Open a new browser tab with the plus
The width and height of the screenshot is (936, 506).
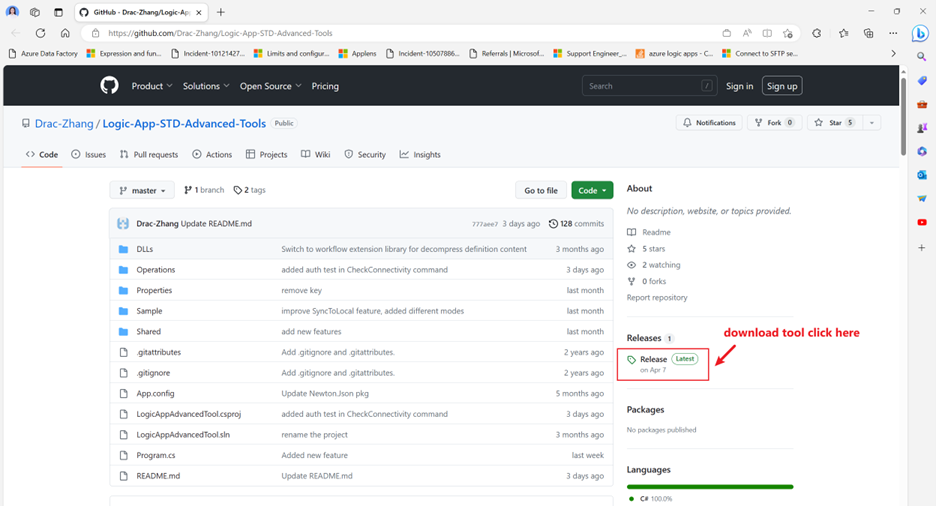pos(221,12)
